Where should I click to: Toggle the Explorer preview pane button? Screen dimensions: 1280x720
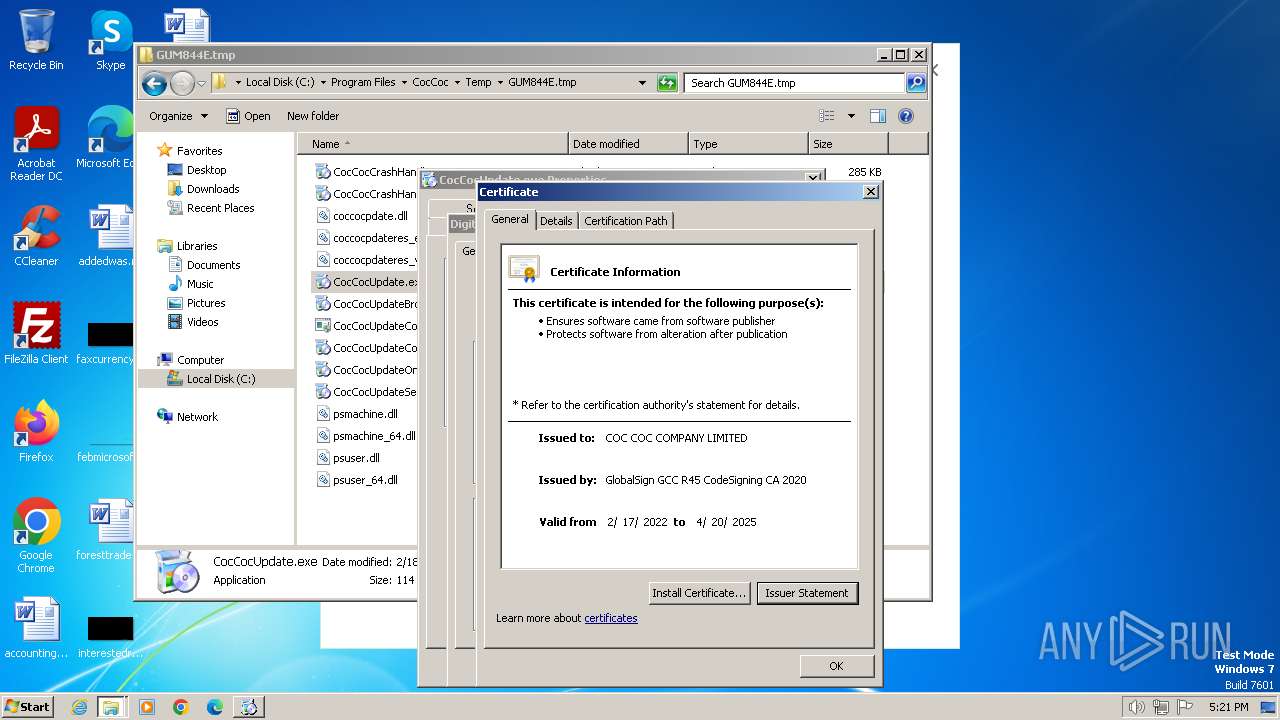(877, 116)
